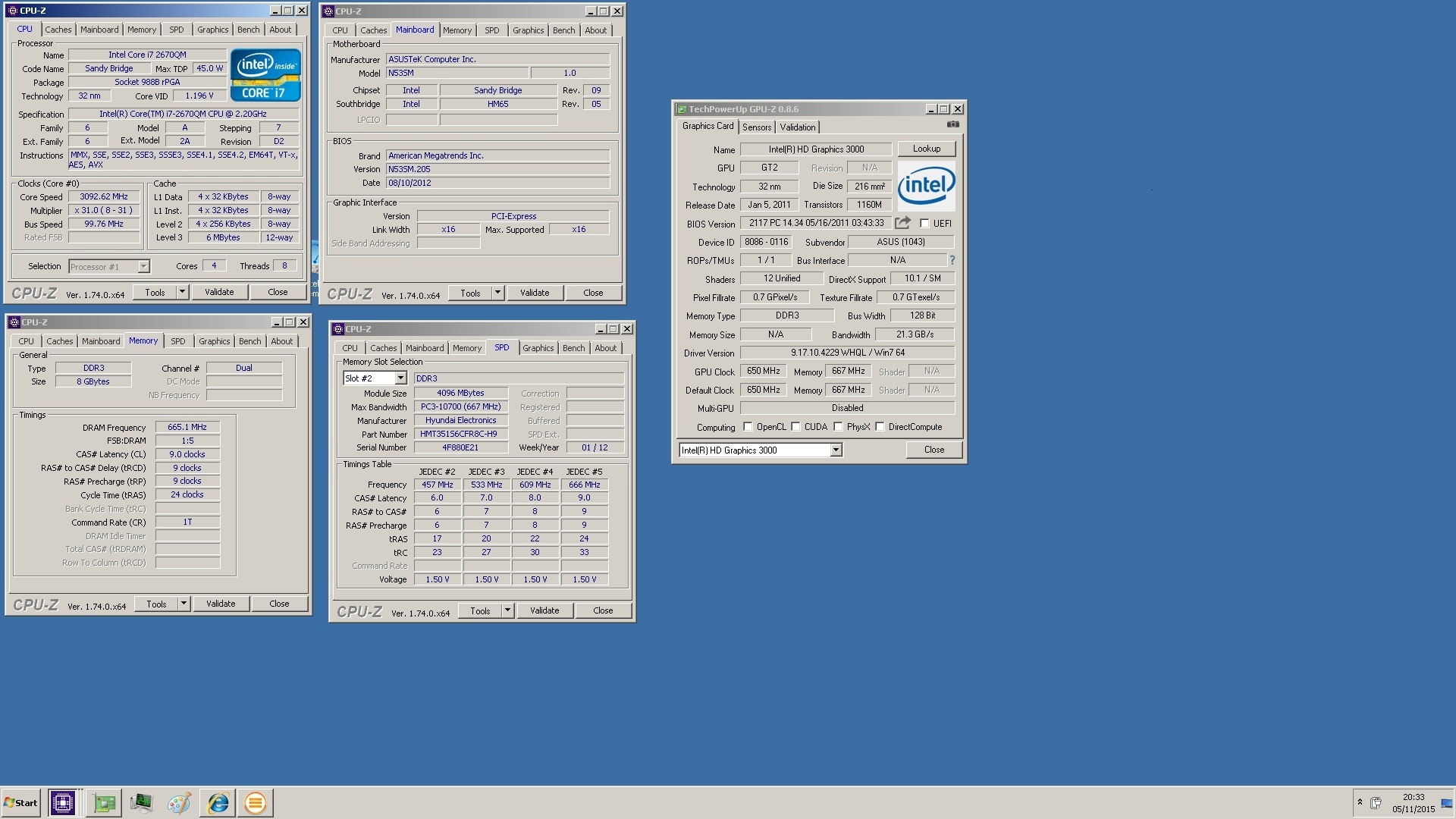The image size is (1456, 819).
Task: Toggle the OpenCL checkbox
Action: tap(748, 427)
